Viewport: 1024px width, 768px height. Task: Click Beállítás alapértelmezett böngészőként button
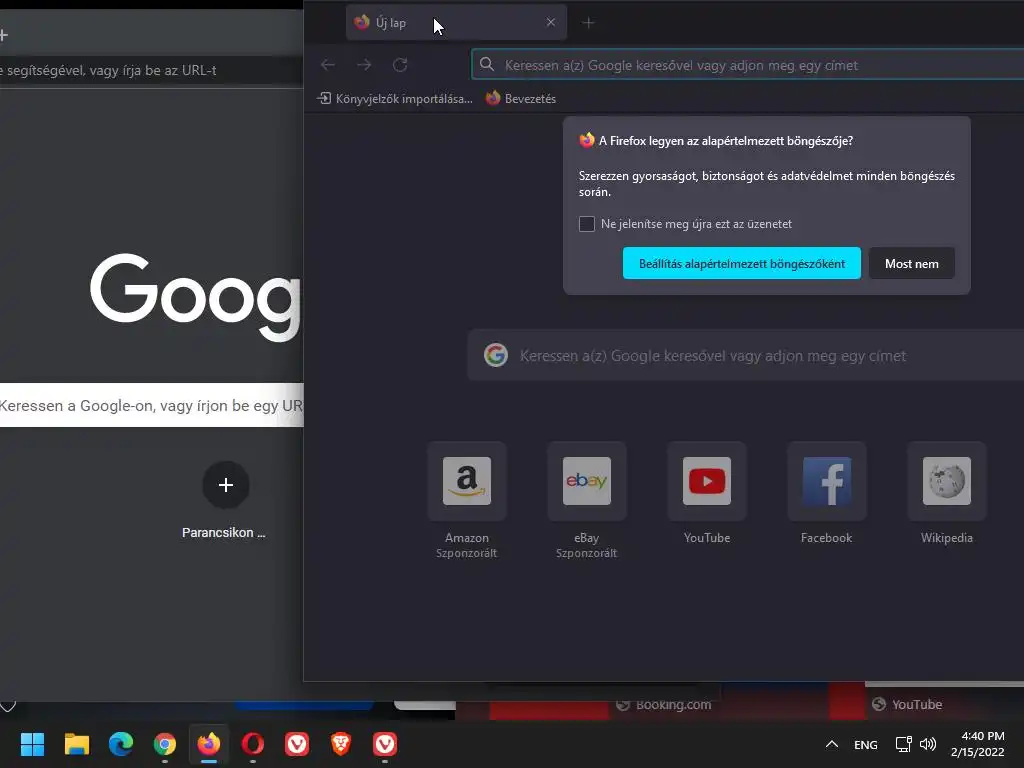(741, 263)
